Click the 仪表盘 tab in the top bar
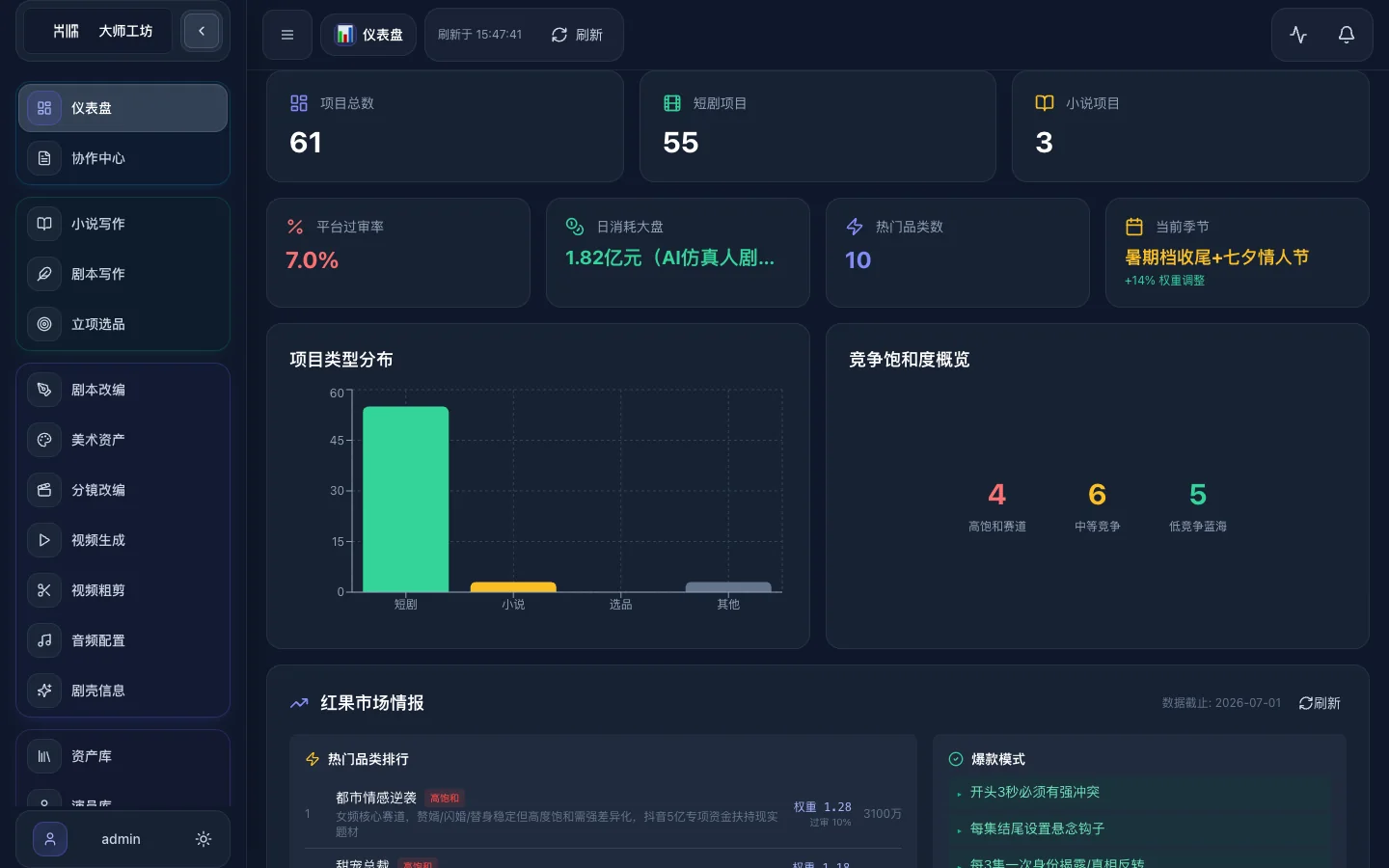Image resolution: width=1389 pixels, height=868 pixels. pyautogui.click(x=368, y=35)
